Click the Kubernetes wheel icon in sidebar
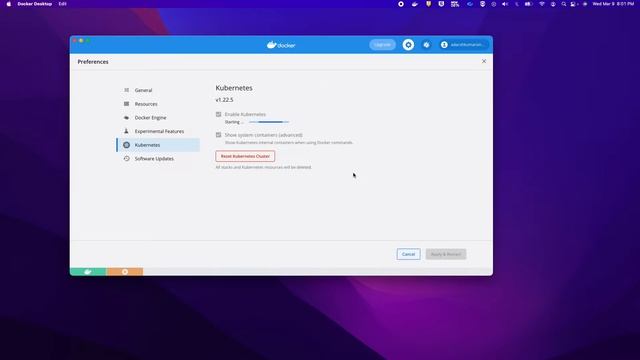Screen dimensions: 640x360 (127, 145)
